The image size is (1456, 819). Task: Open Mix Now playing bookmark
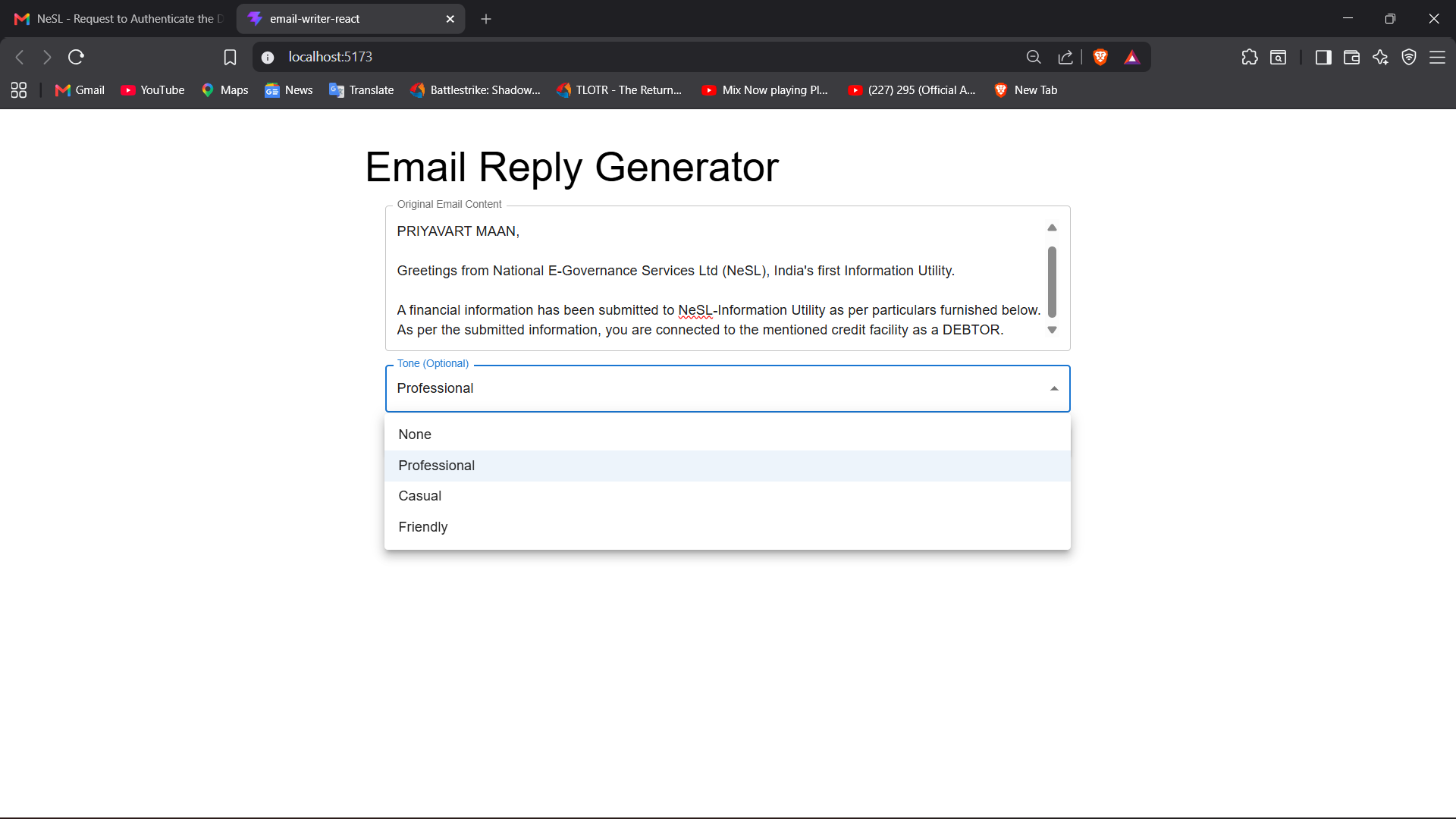(x=765, y=90)
